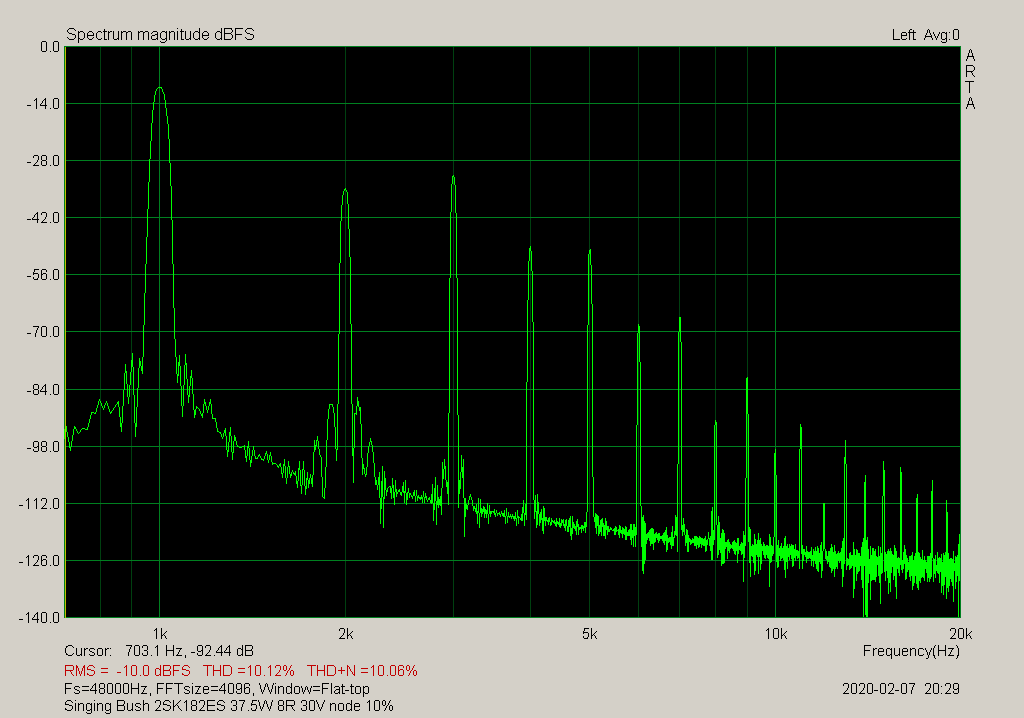Click the 2k frequency axis label
Viewport: 1024px width, 718px height.
click(x=345, y=634)
